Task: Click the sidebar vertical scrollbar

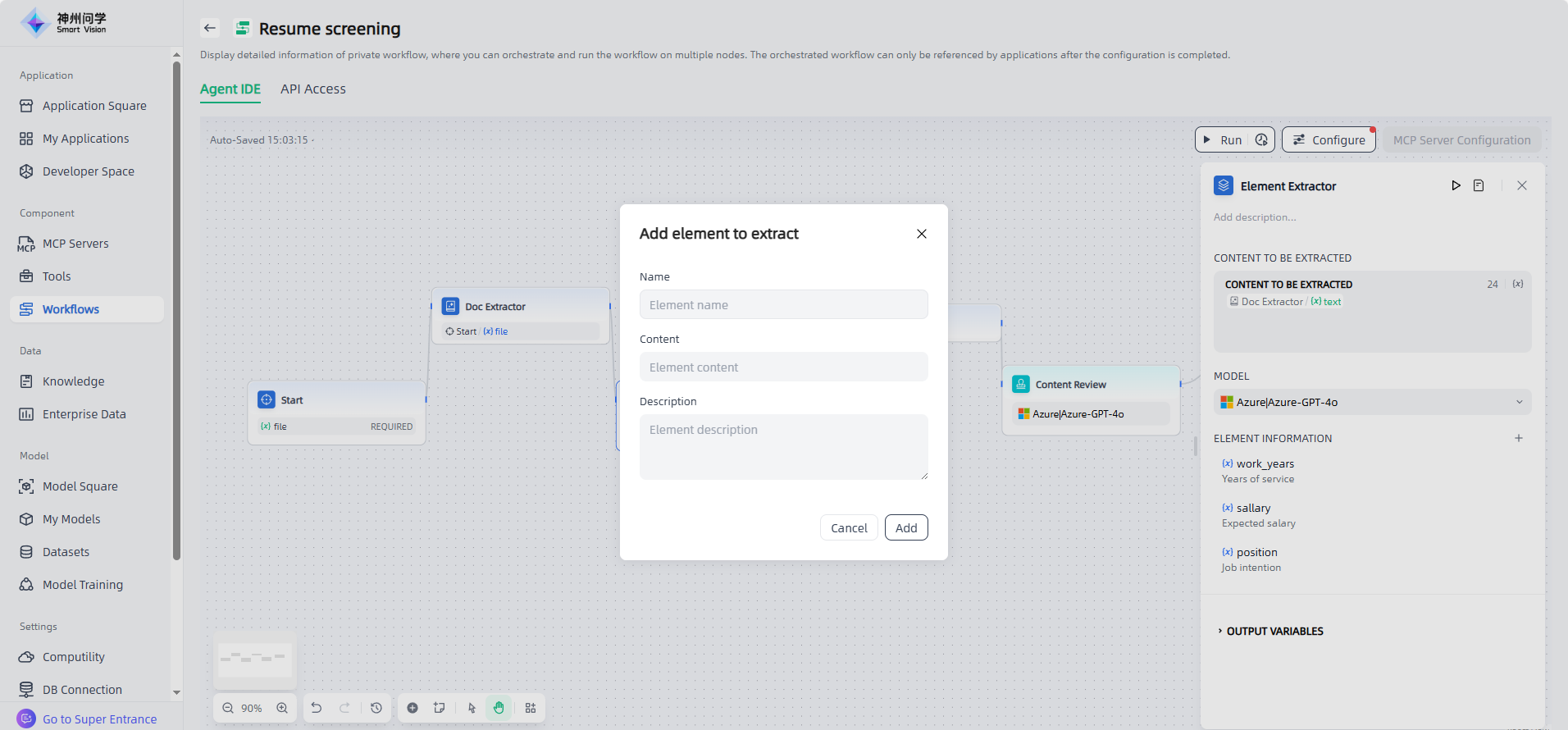Action: 176,312
